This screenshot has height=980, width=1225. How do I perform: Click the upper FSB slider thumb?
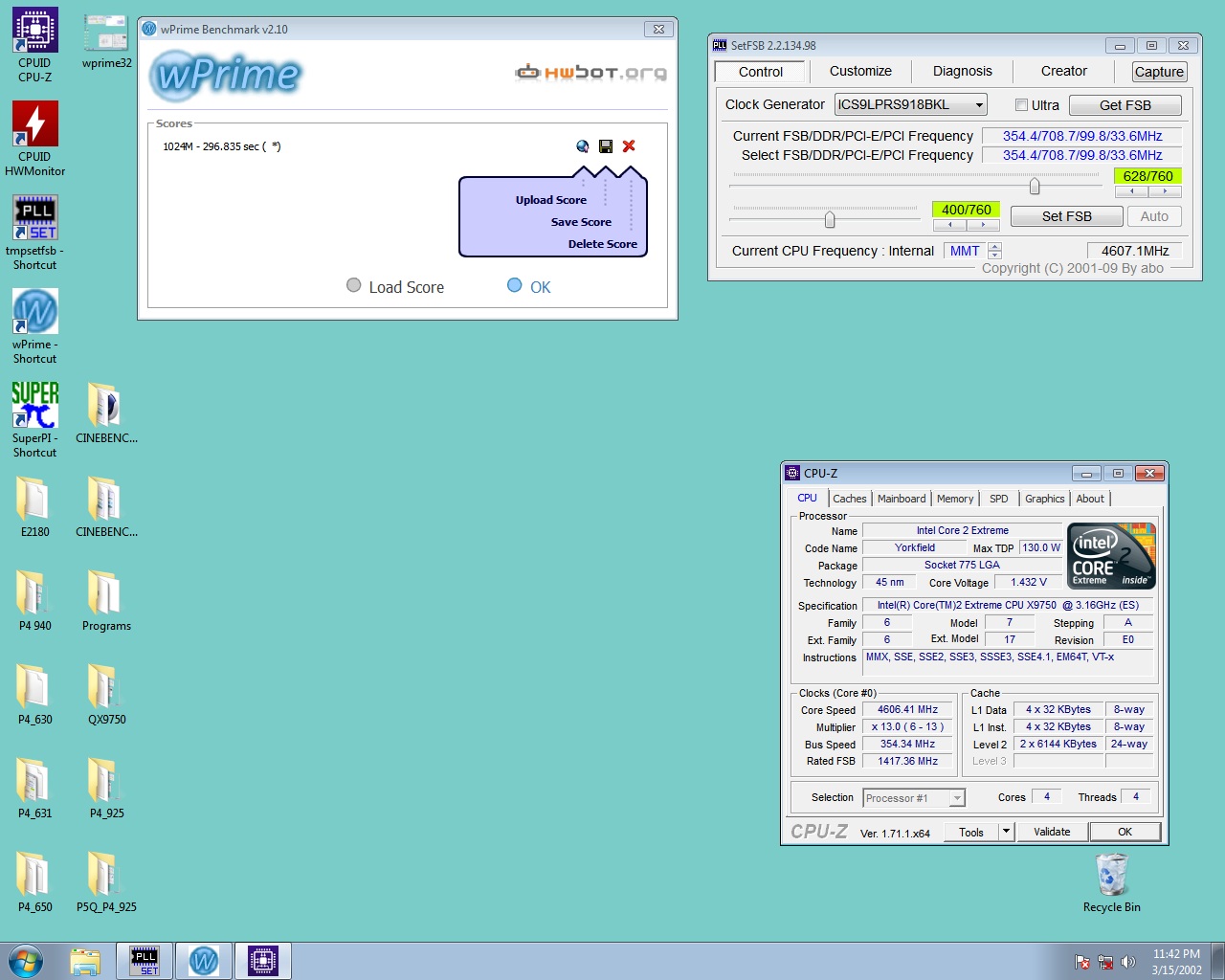(x=1035, y=186)
